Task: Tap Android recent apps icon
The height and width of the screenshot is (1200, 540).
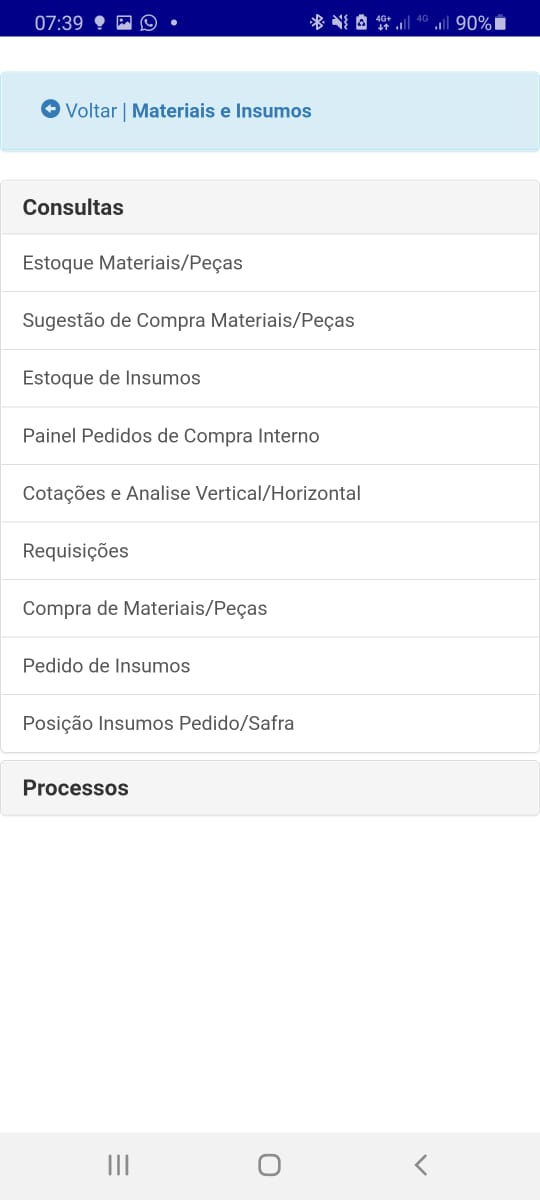Action: (118, 1164)
